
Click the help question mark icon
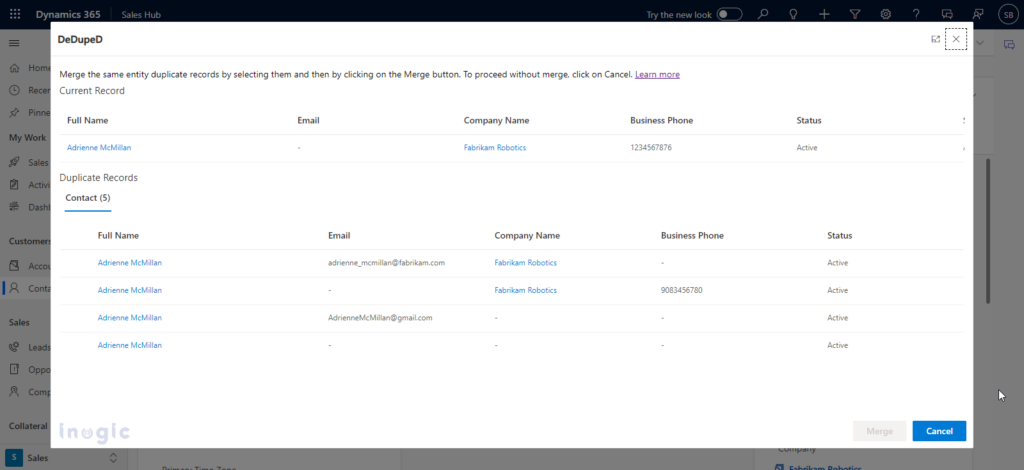(916, 14)
